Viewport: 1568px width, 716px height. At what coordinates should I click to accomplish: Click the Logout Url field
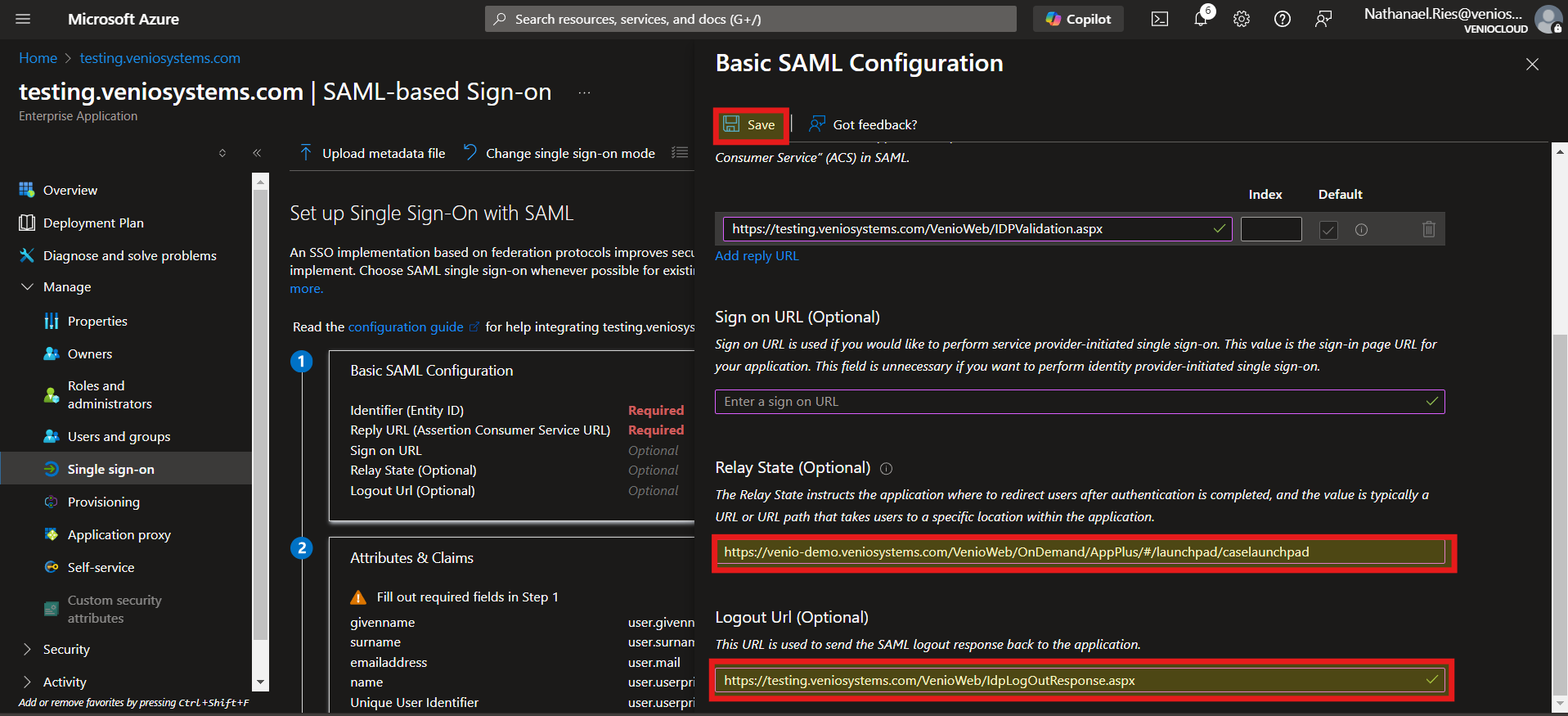click(1080, 681)
